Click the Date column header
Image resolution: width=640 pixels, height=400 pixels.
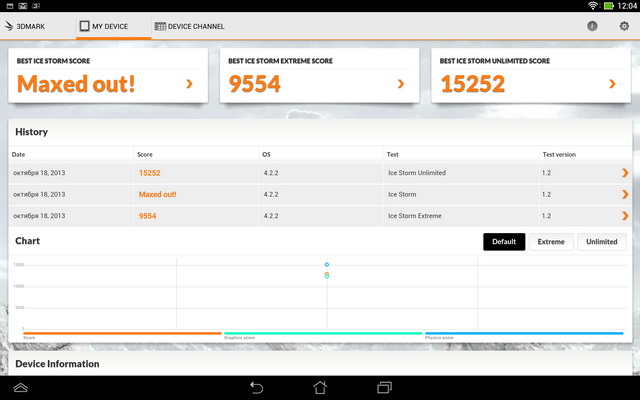coord(18,154)
